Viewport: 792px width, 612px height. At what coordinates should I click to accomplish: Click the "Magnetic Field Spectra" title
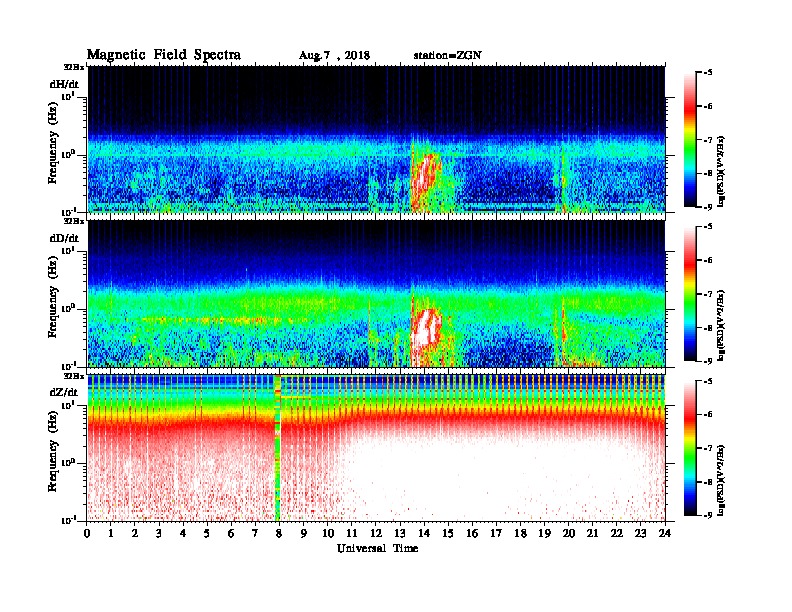click(x=164, y=55)
